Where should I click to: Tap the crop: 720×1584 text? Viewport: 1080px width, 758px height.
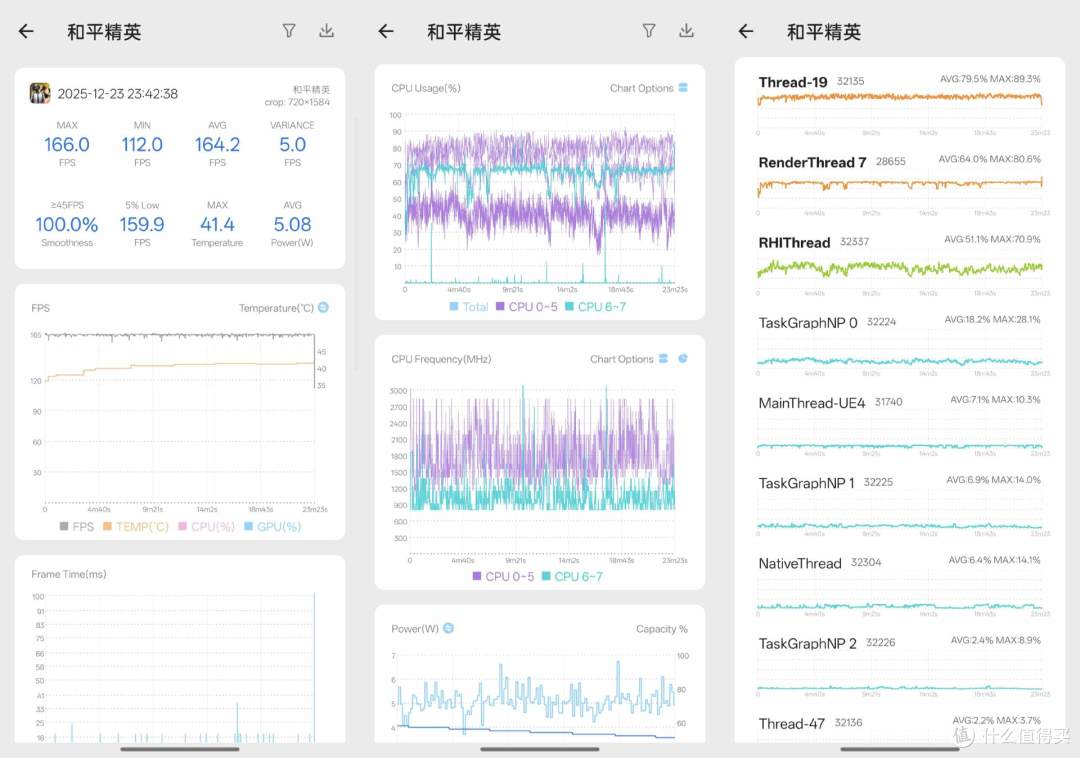tap(297, 102)
